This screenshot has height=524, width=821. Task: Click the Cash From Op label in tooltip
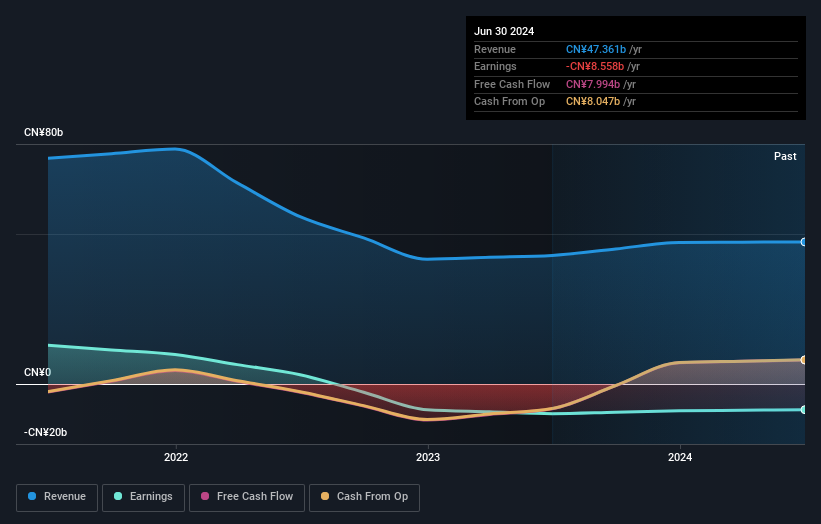pyautogui.click(x=509, y=102)
